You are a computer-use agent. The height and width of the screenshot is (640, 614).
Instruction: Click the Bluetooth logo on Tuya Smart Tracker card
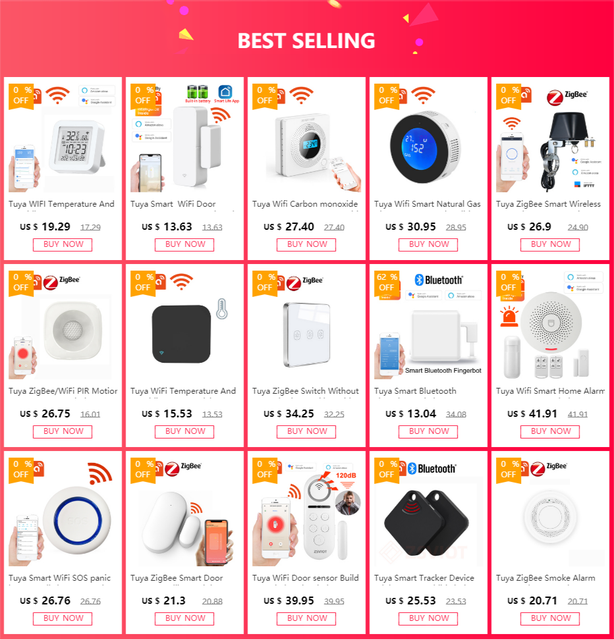(x=431, y=468)
